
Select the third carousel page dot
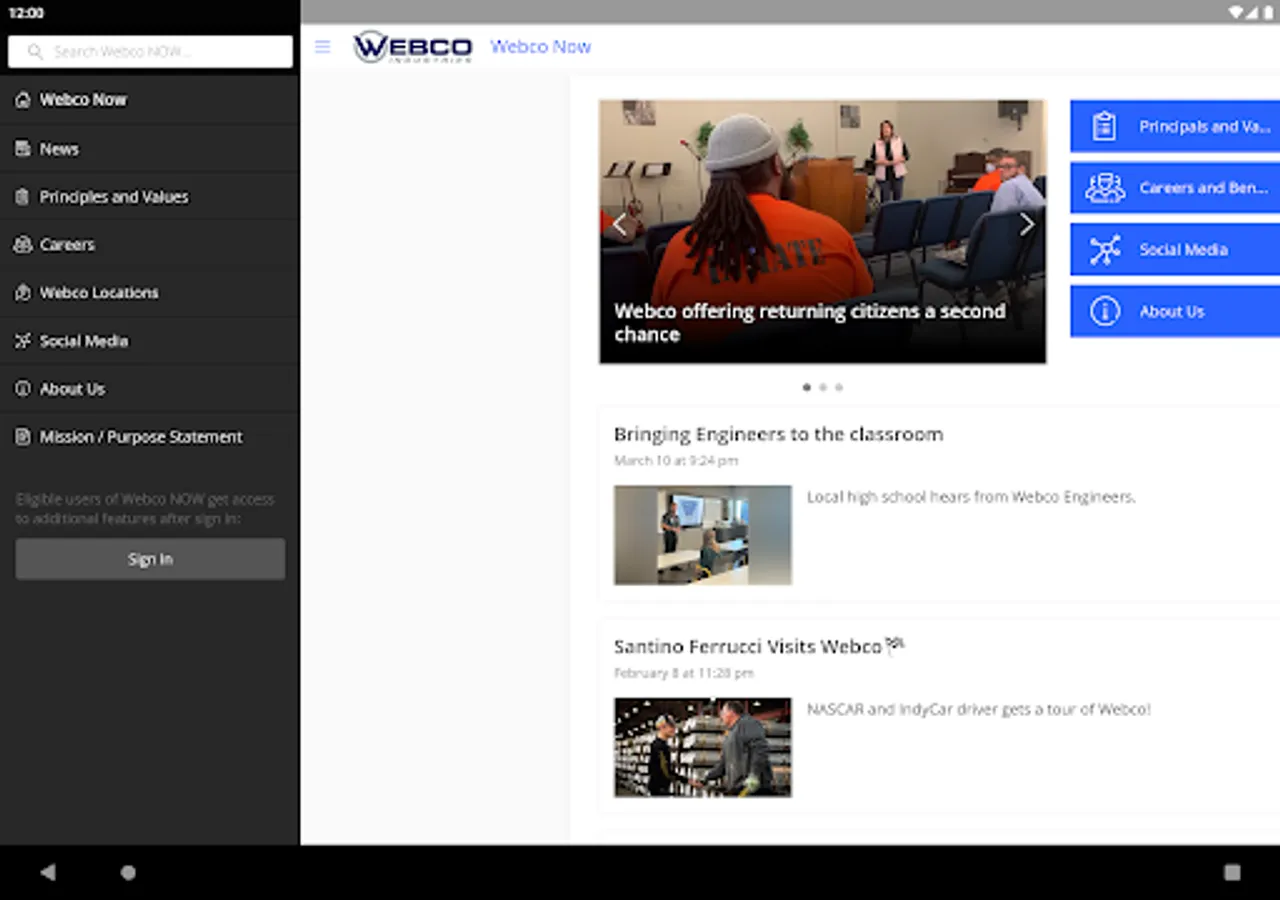click(839, 387)
